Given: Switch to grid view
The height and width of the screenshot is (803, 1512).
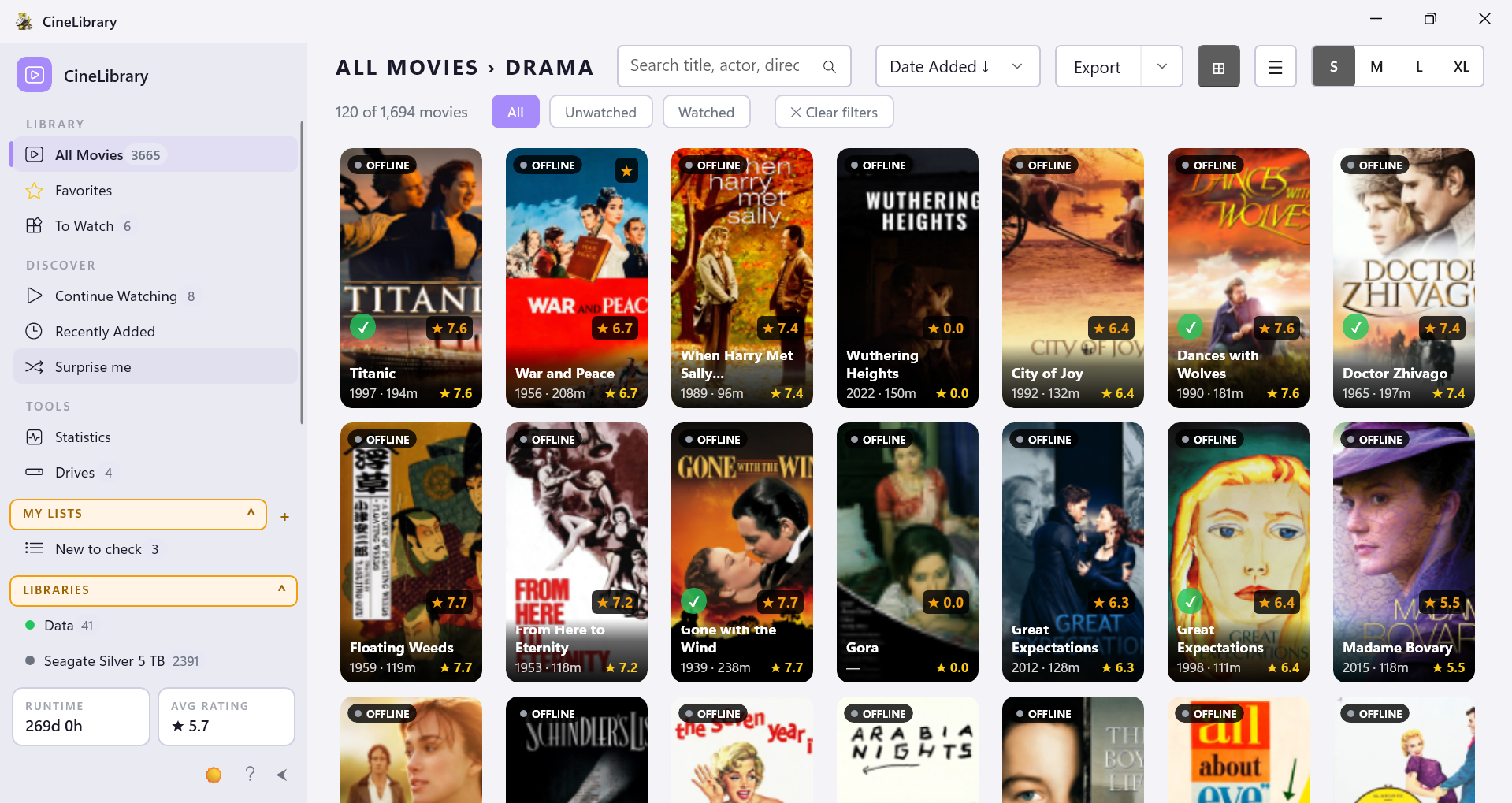Looking at the screenshot, I should tap(1218, 67).
